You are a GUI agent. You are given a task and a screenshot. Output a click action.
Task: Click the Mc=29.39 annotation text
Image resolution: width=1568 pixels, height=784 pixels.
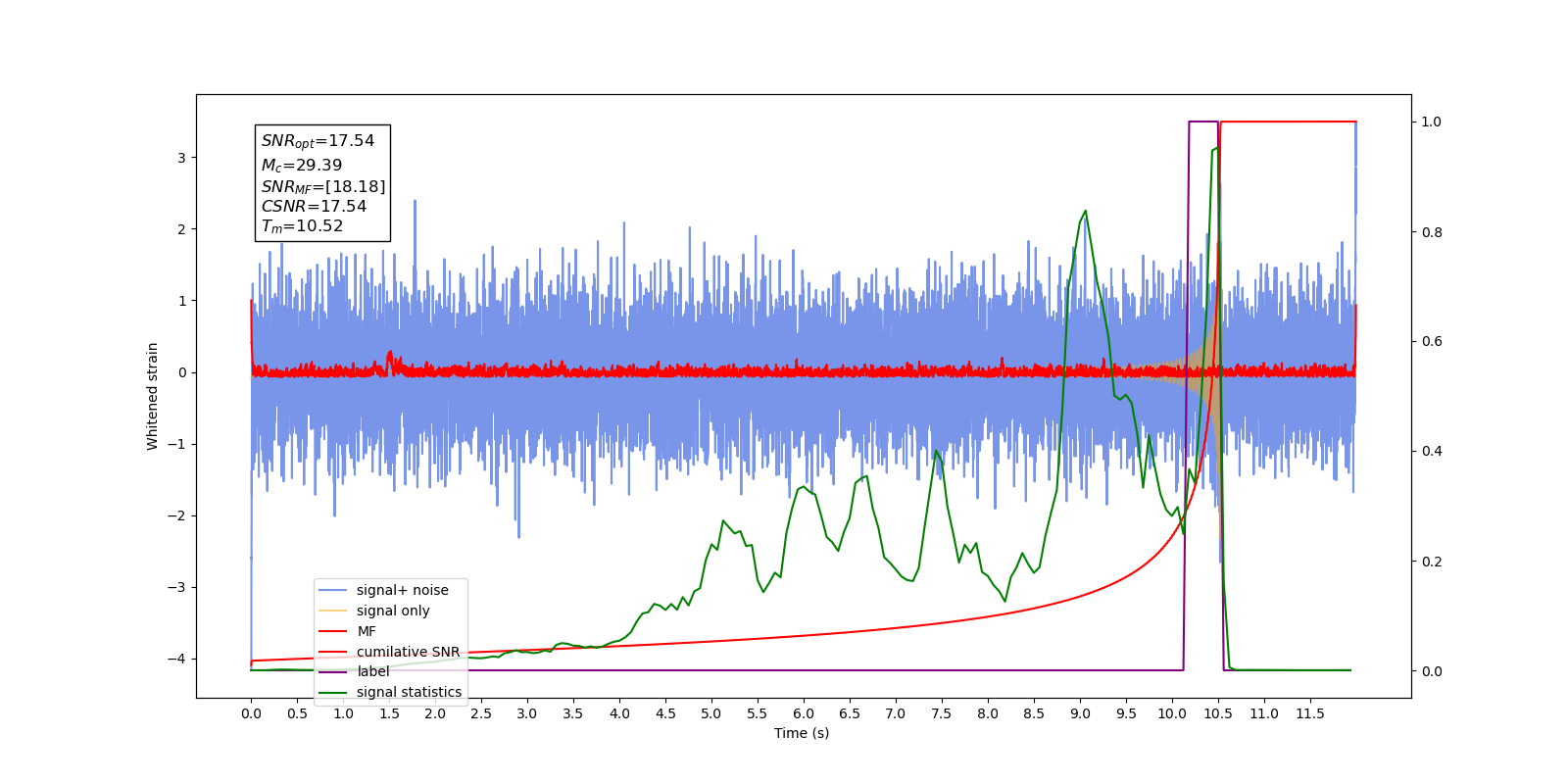click(302, 166)
